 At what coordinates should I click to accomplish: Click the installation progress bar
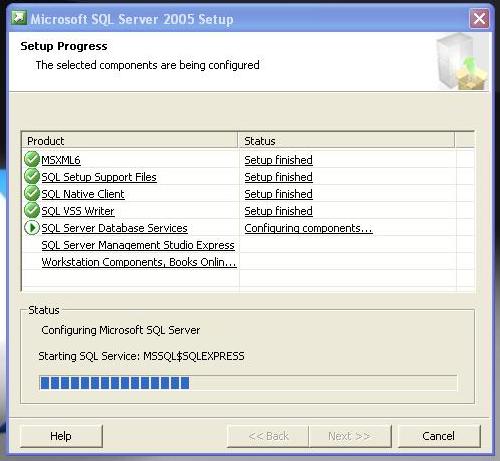pyautogui.click(x=248, y=383)
